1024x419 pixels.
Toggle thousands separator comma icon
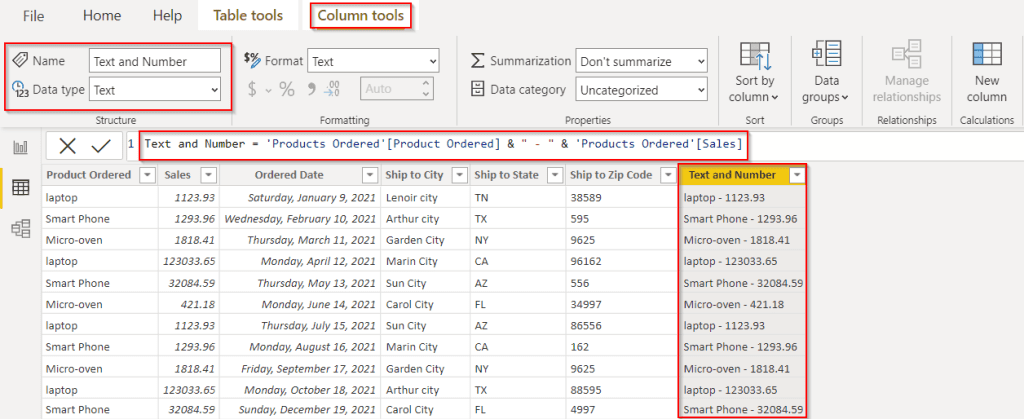click(312, 88)
